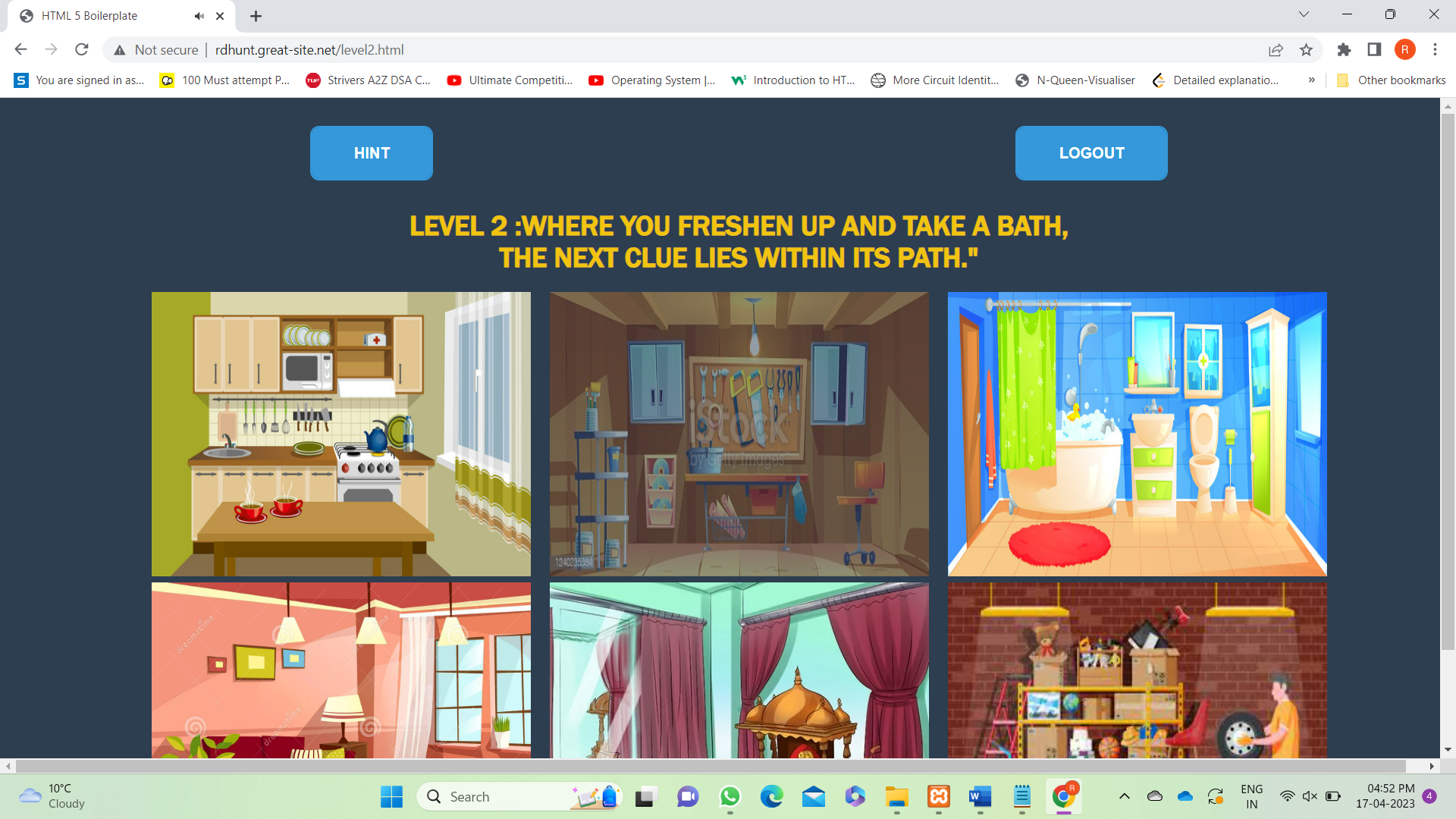Toggle the browser side panel icon
Image resolution: width=1456 pixels, height=819 pixels.
[x=1374, y=50]
